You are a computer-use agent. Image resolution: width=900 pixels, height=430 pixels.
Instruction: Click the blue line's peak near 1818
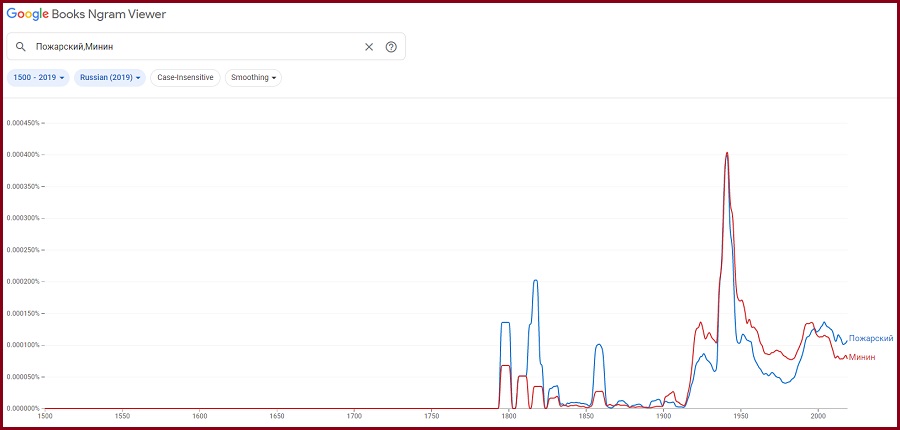point(536,281)
